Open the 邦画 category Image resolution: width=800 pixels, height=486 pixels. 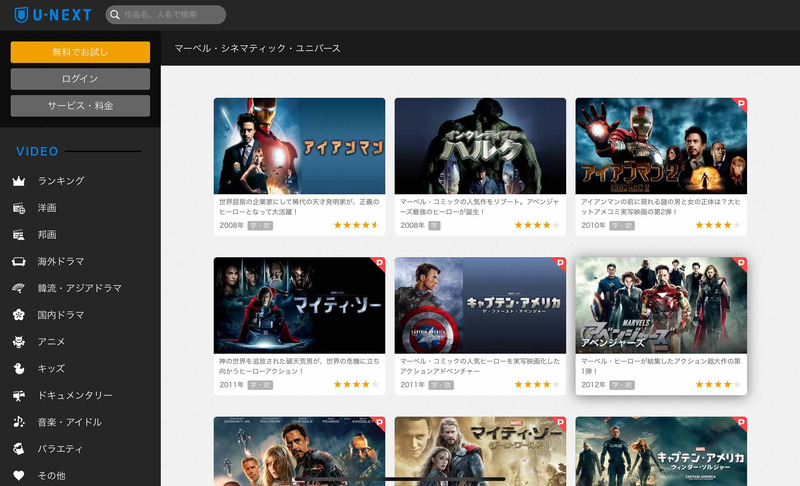click(x=47, y=235)
